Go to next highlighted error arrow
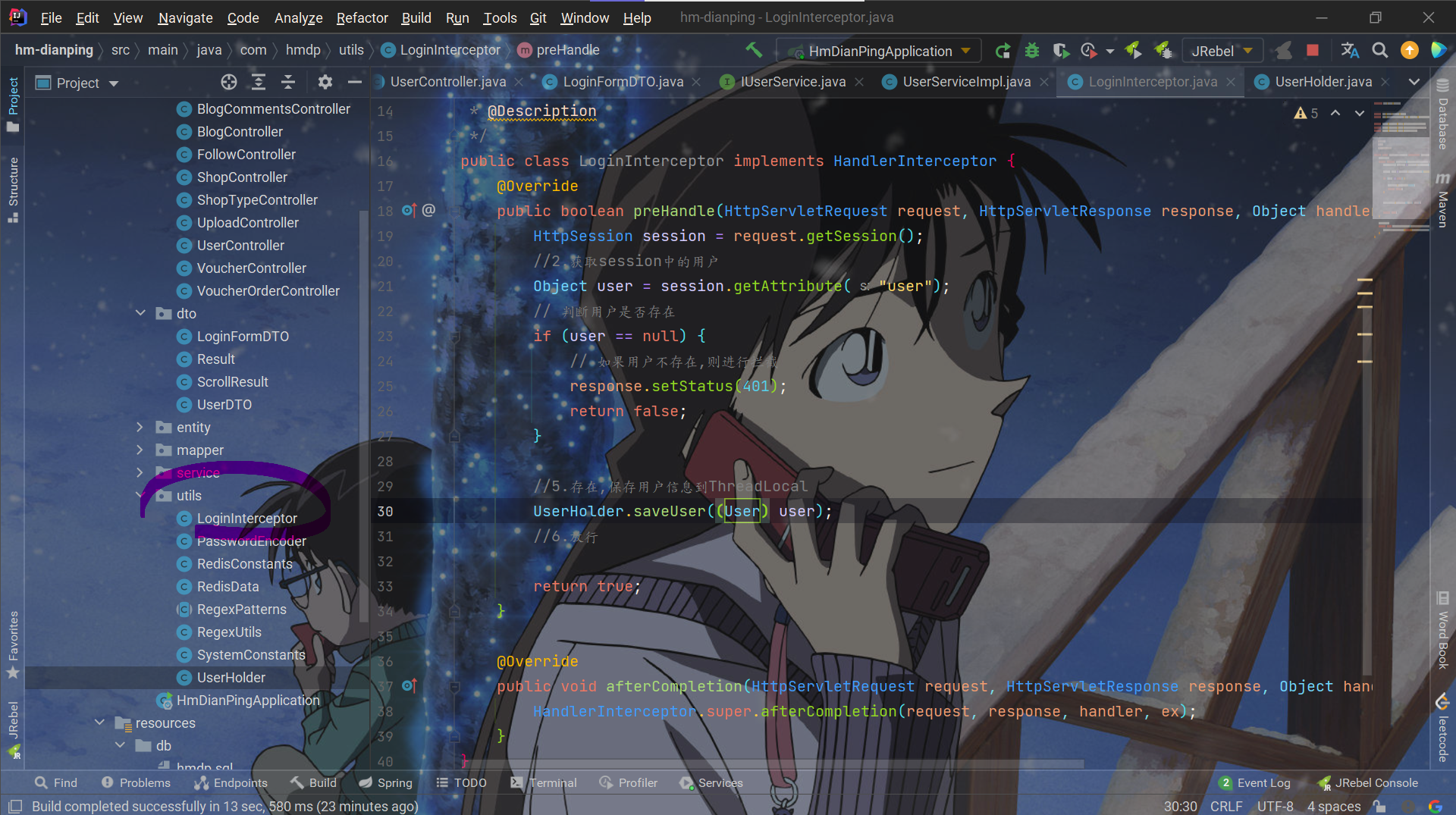The height and width of the screenshot is (815, 1456). tap(1360, 113)
